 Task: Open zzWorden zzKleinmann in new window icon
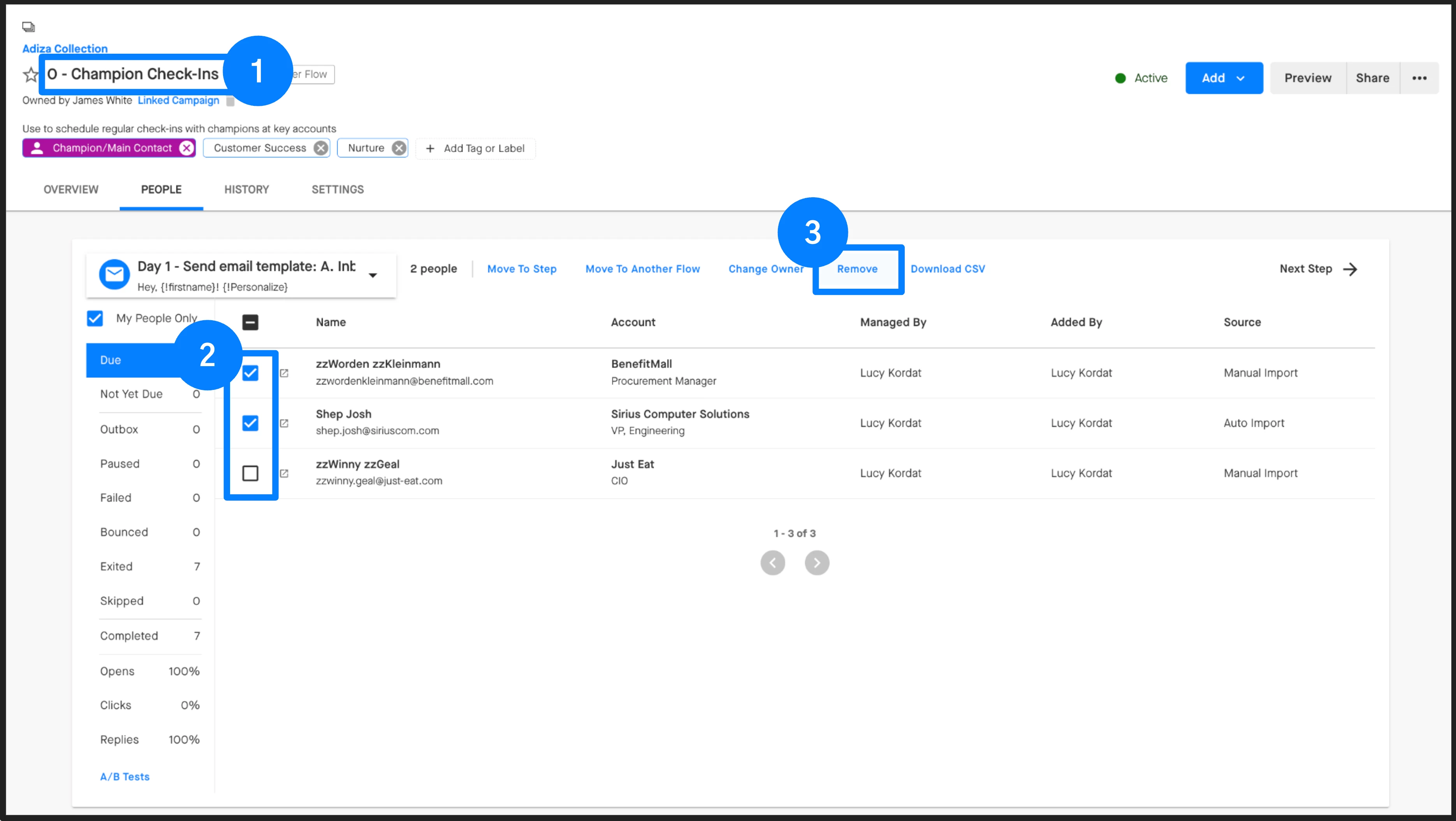click(x=284, y=373)
